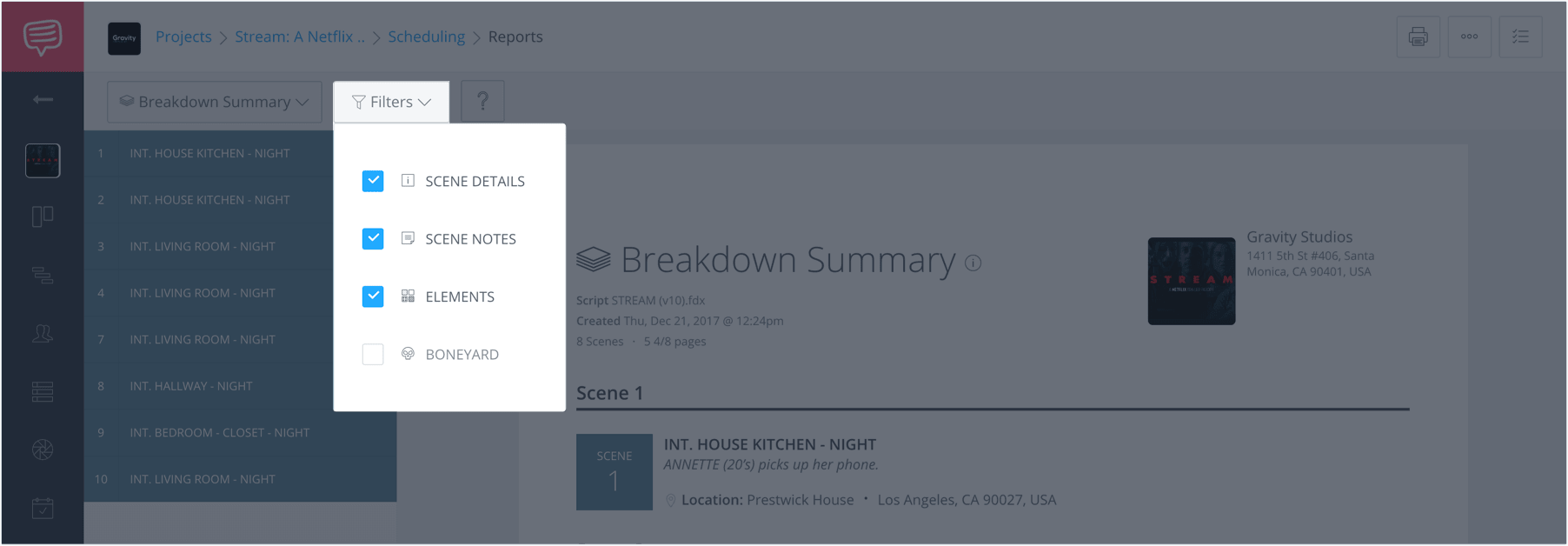Enable the Boneyard checkbox
This screenshot has height=546, width=1568.
coord(373,354)
